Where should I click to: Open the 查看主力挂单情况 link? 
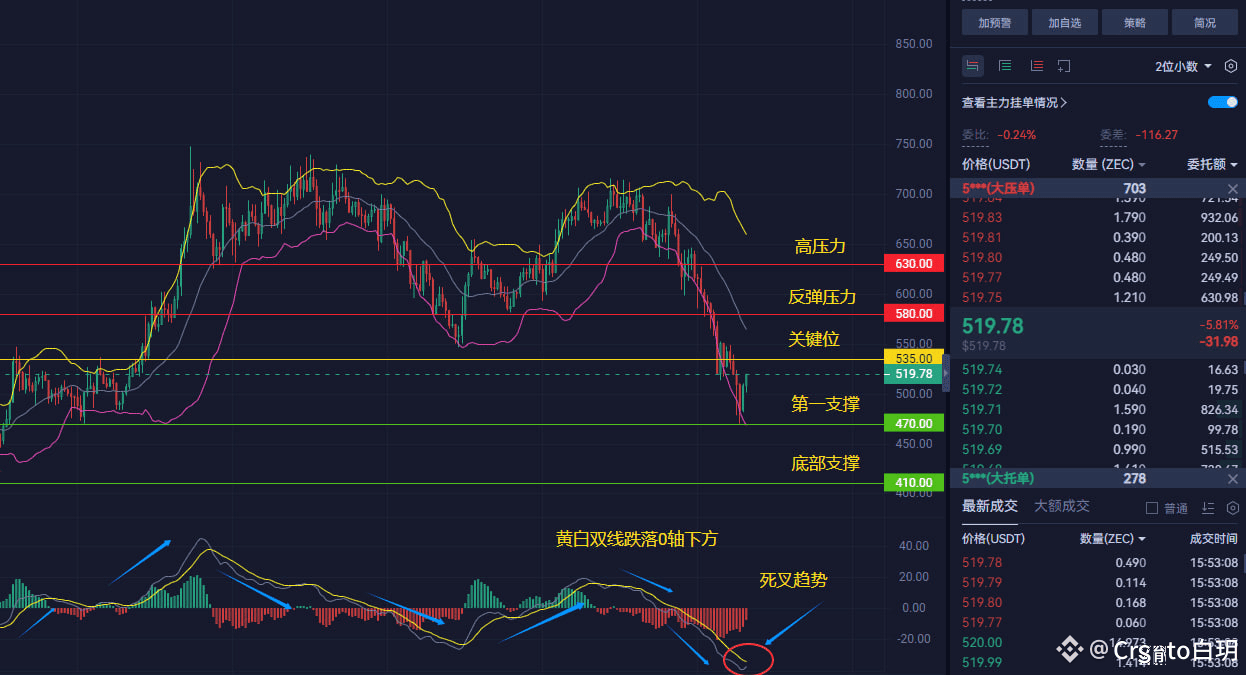click(x=1014, y=102)
